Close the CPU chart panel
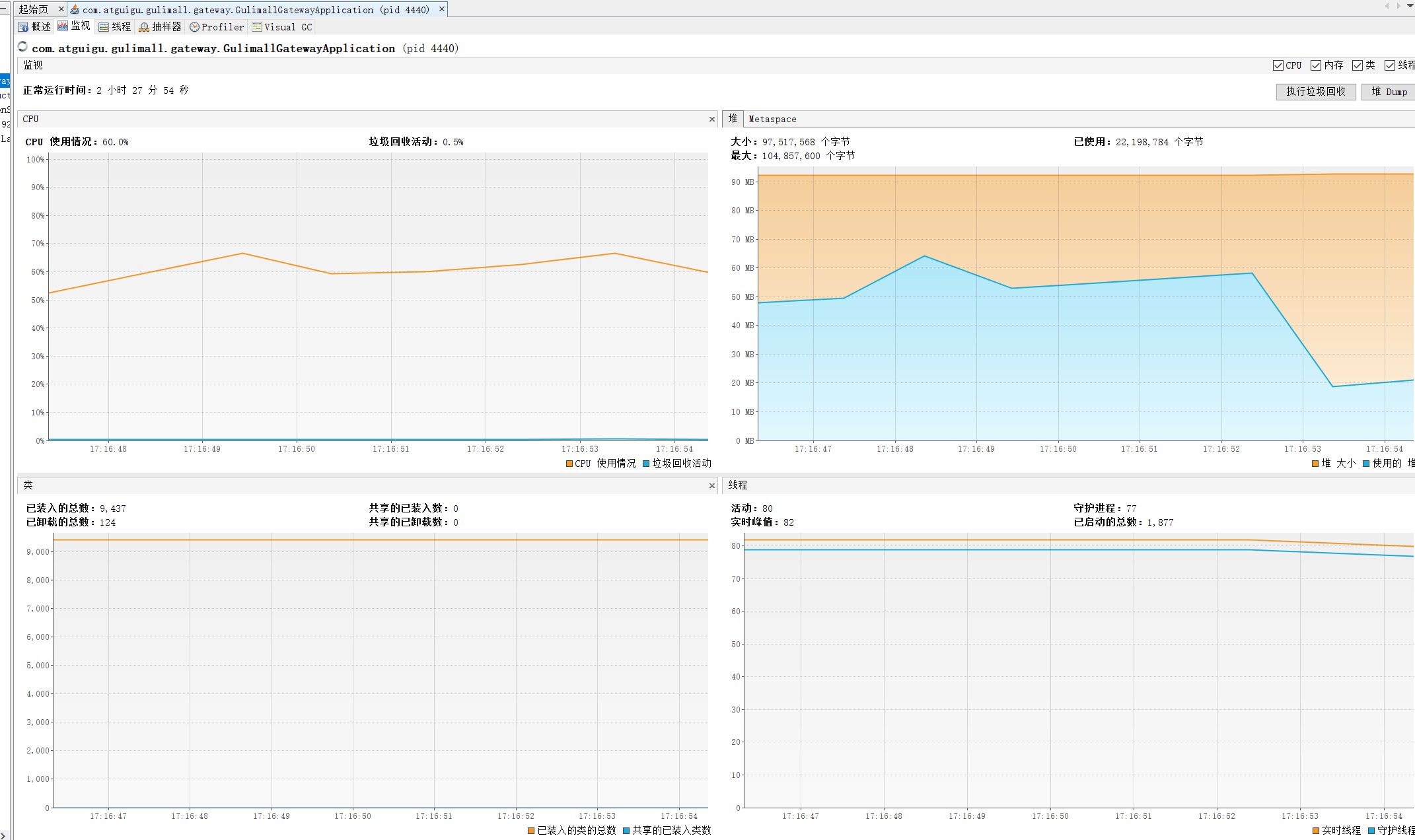Viewport: 1415px width, 840px height. [712, 120]
